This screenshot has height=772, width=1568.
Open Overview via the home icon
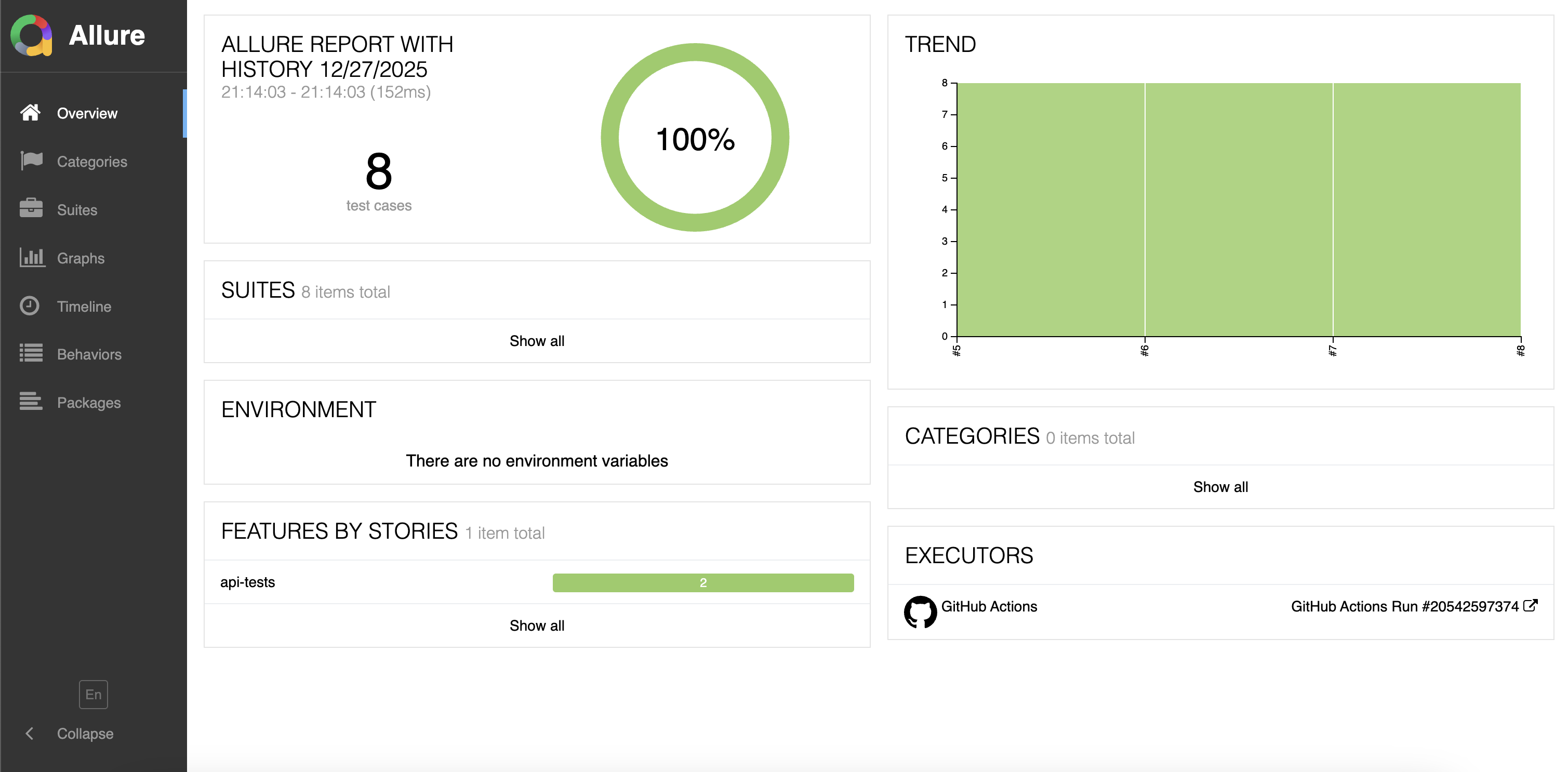pos(31,113)
